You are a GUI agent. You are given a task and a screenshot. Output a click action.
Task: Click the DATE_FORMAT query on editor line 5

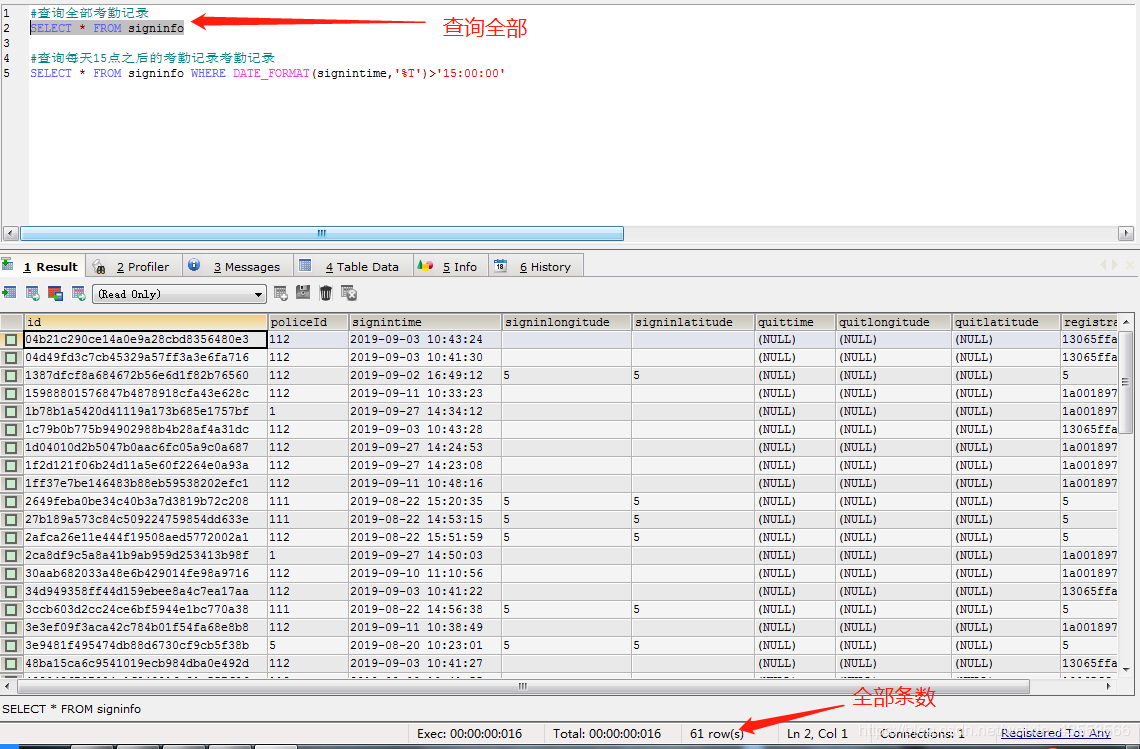[x=267, y=73]
